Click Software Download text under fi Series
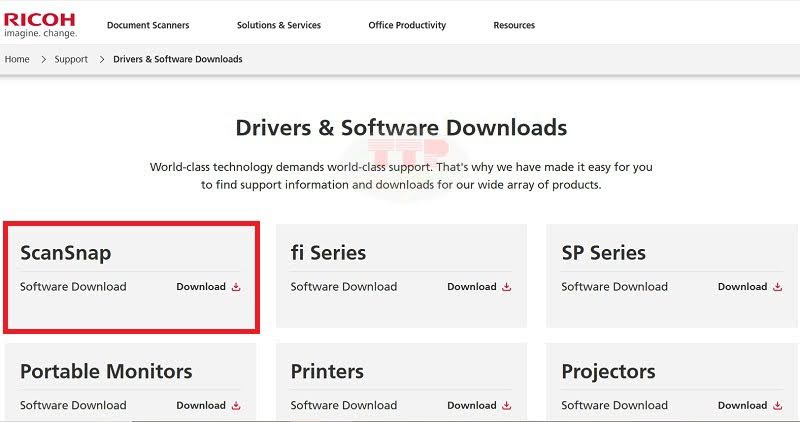Screen dimensions: 800x422 [343, 287]
